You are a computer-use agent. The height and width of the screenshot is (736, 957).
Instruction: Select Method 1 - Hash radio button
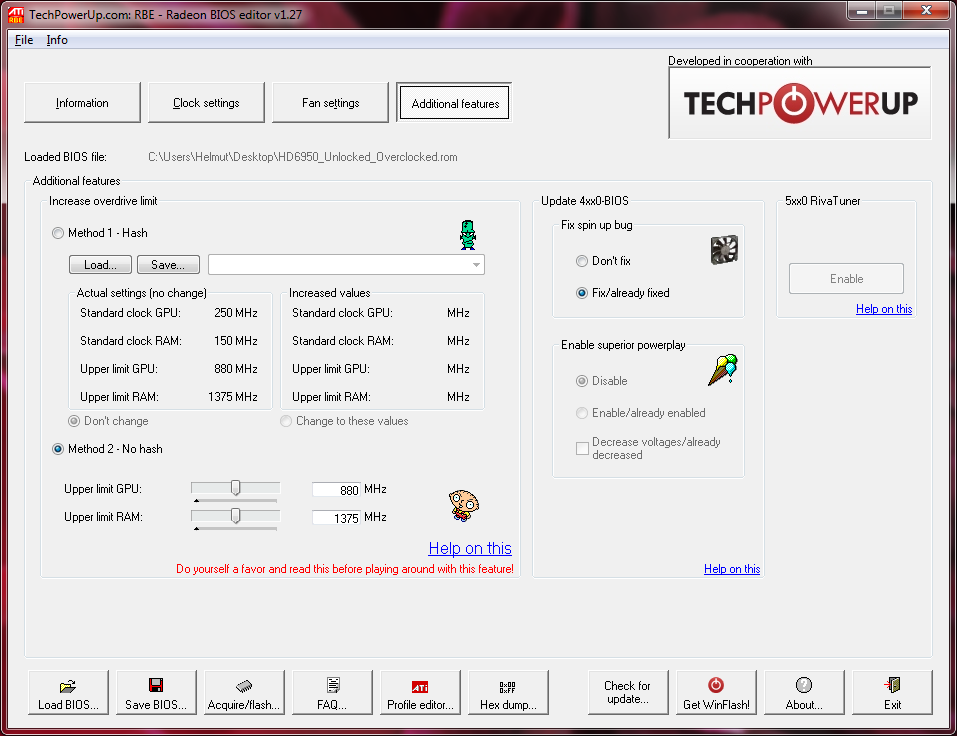[x=58, y=233]
